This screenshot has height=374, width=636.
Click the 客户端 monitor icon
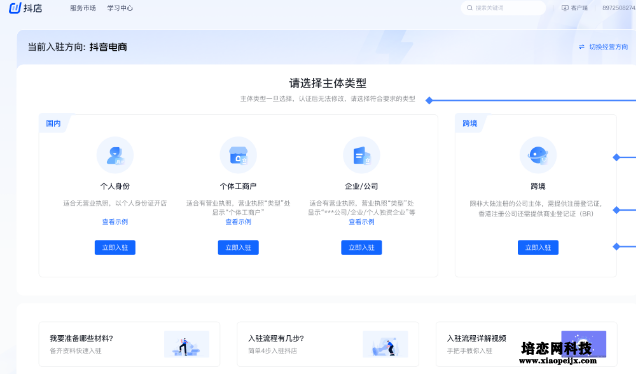point(565,8)
